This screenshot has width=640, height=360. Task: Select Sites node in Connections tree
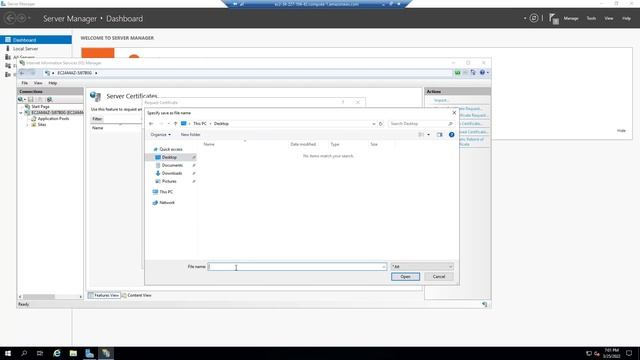[x=42, y=124]
